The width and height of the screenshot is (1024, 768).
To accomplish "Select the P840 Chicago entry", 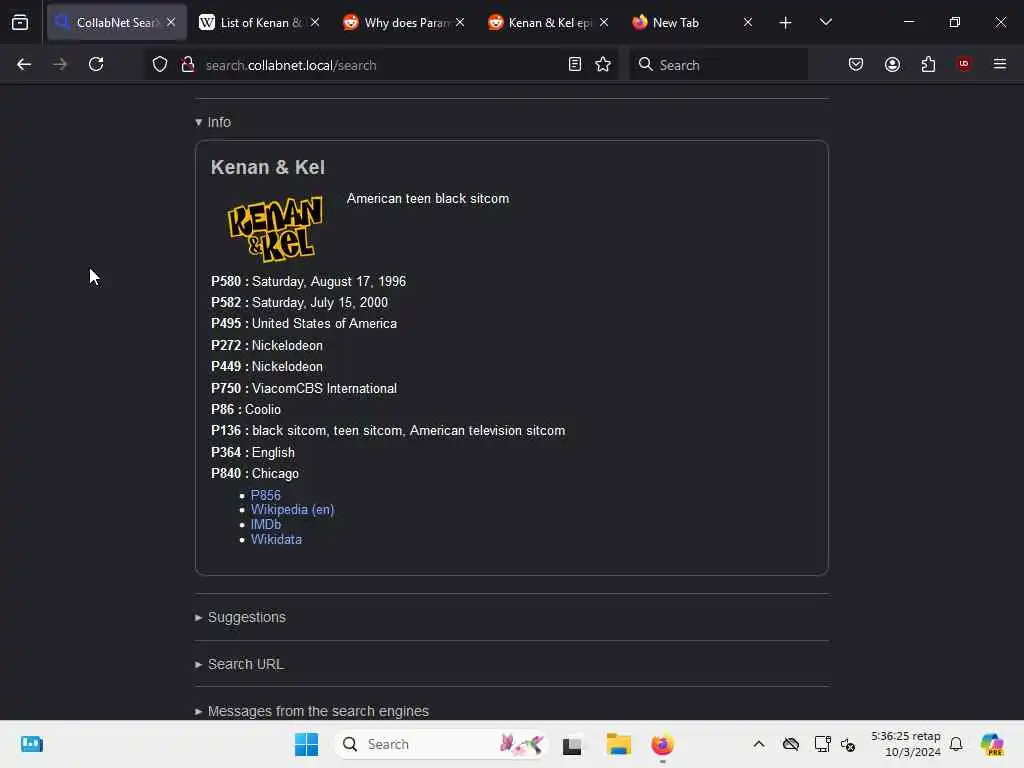I will click(x=255, y=473).
